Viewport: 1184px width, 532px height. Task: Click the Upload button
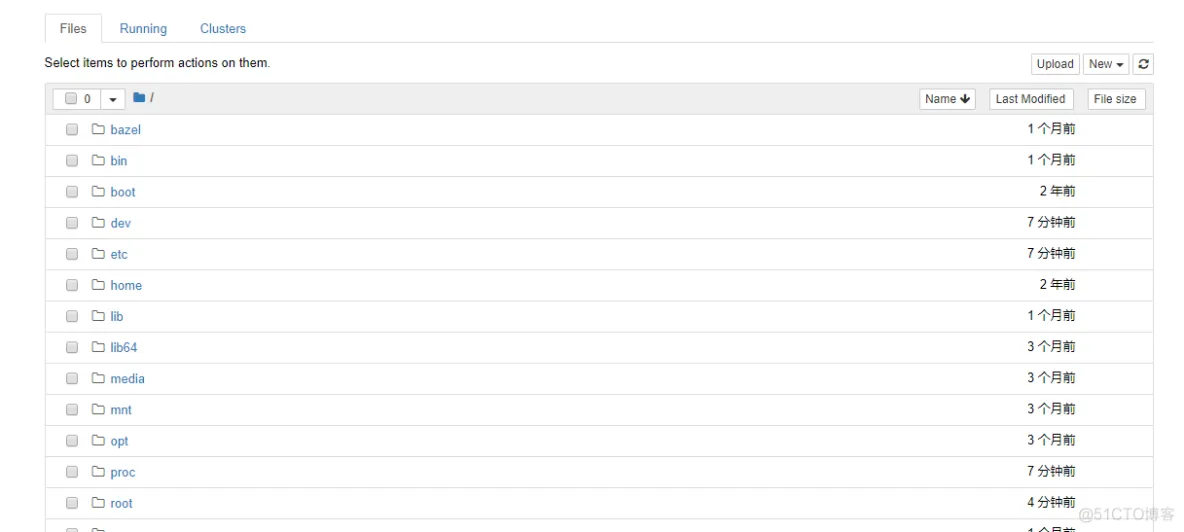click(x=1055, y=64)
